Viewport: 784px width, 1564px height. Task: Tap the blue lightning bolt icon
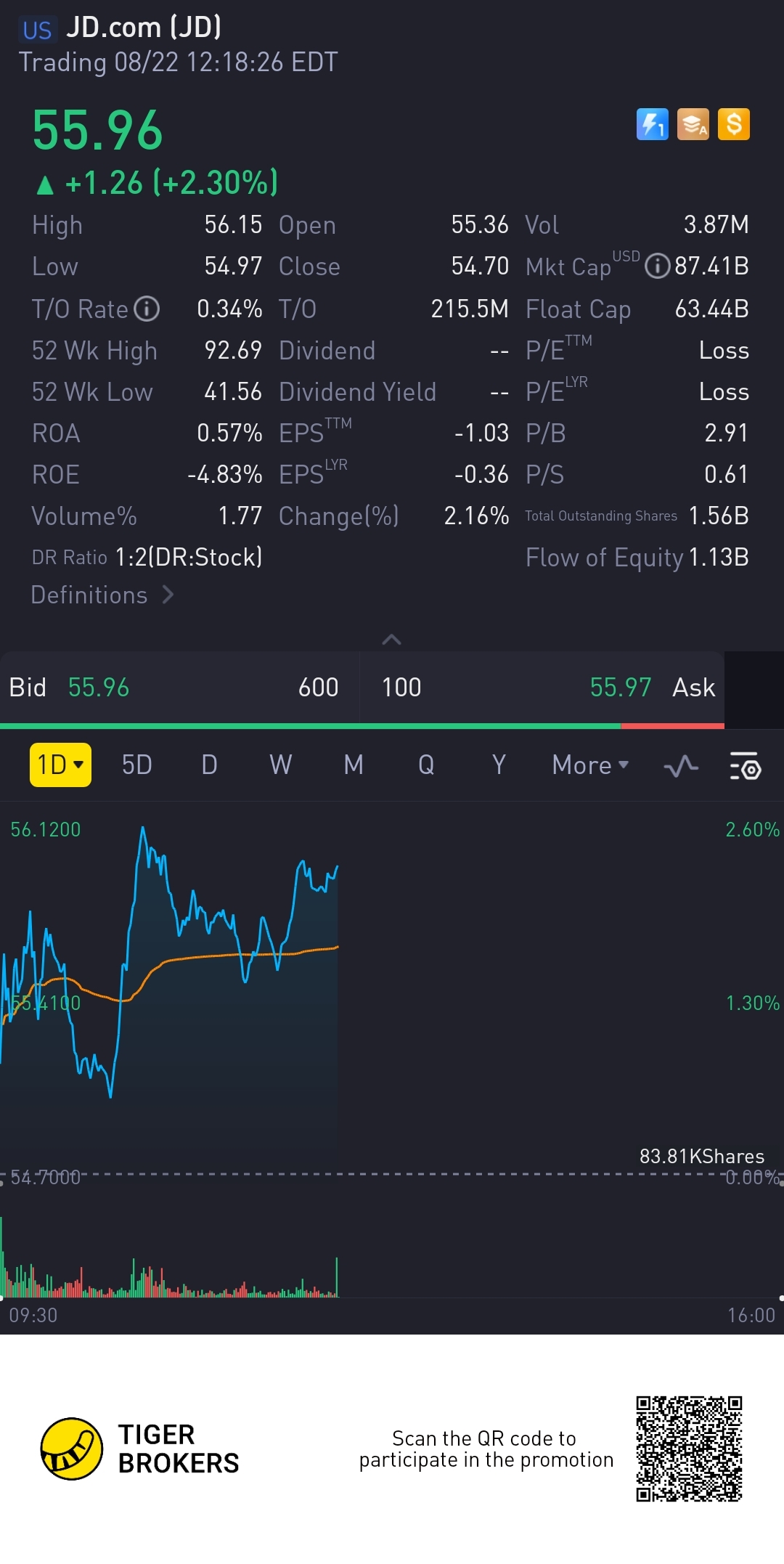point(652,124)
